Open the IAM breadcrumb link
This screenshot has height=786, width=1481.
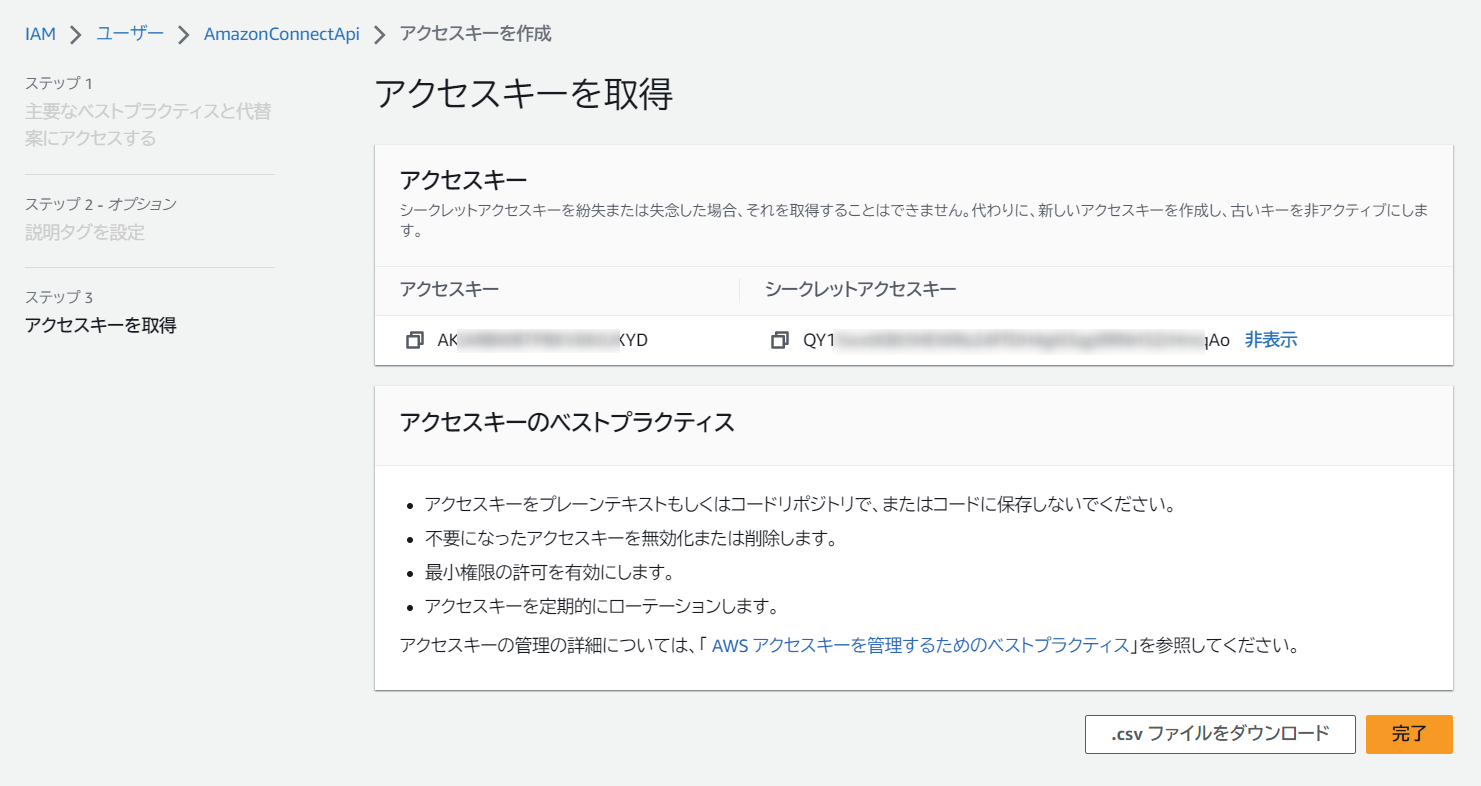click(x=41, y=34)
